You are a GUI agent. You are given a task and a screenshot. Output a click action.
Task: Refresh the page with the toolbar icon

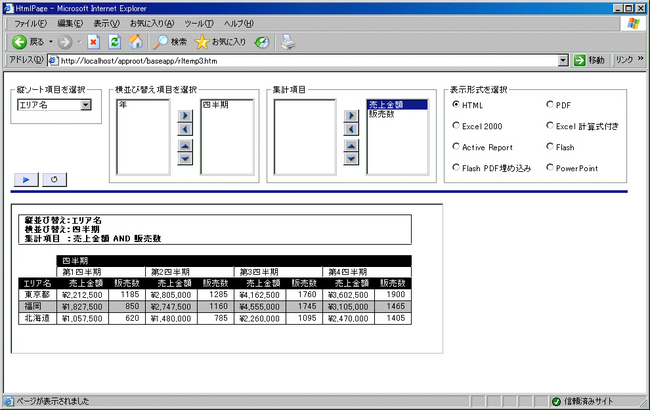[114, 42]
